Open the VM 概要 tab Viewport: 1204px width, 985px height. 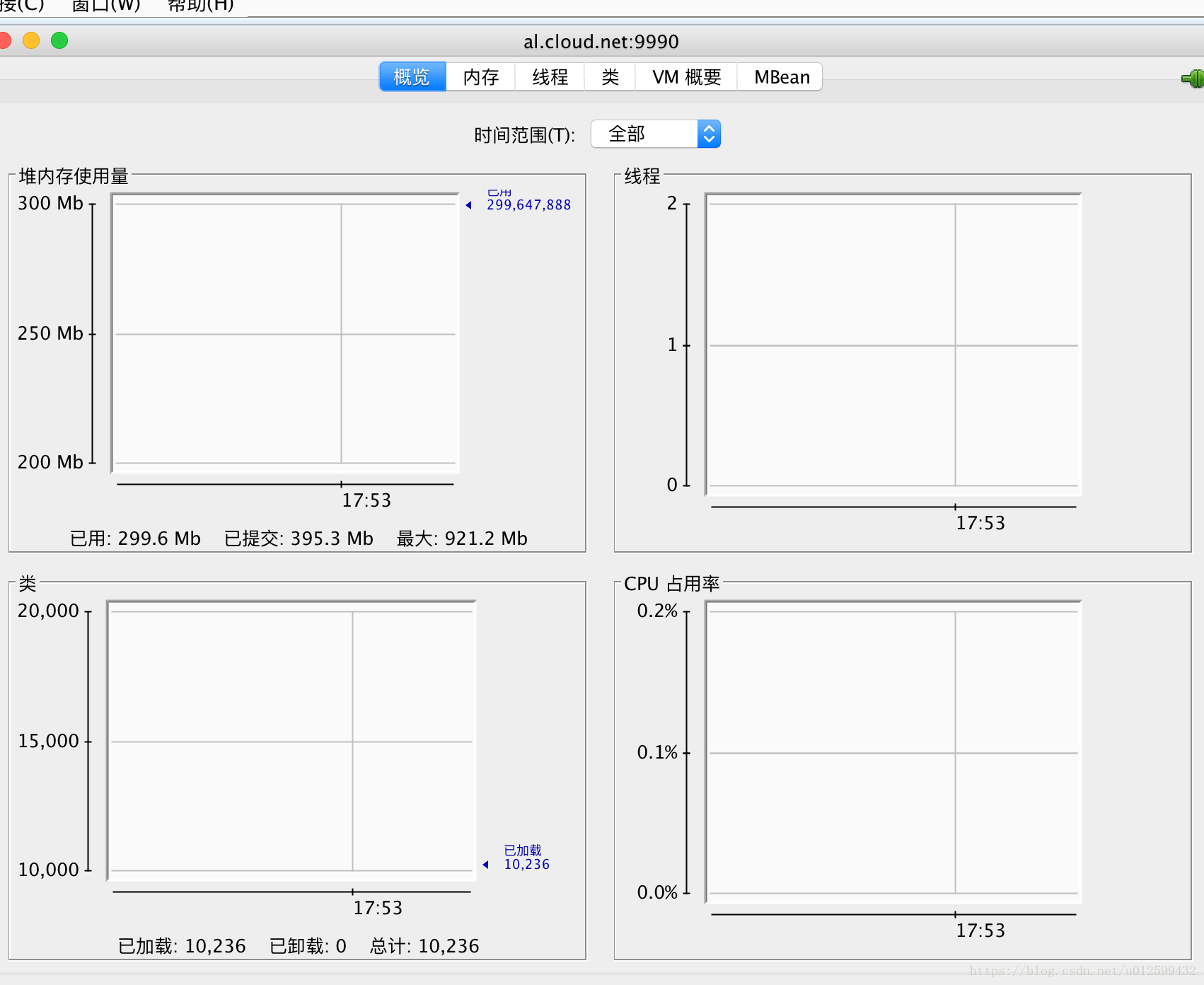tap(686, 76)
